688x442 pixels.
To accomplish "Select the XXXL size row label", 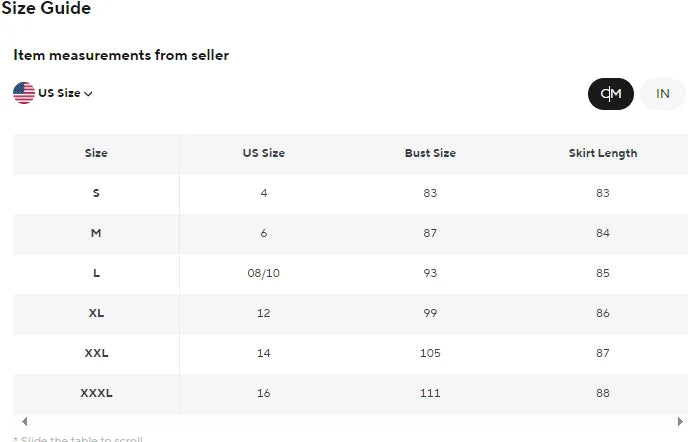I will 96,393.
